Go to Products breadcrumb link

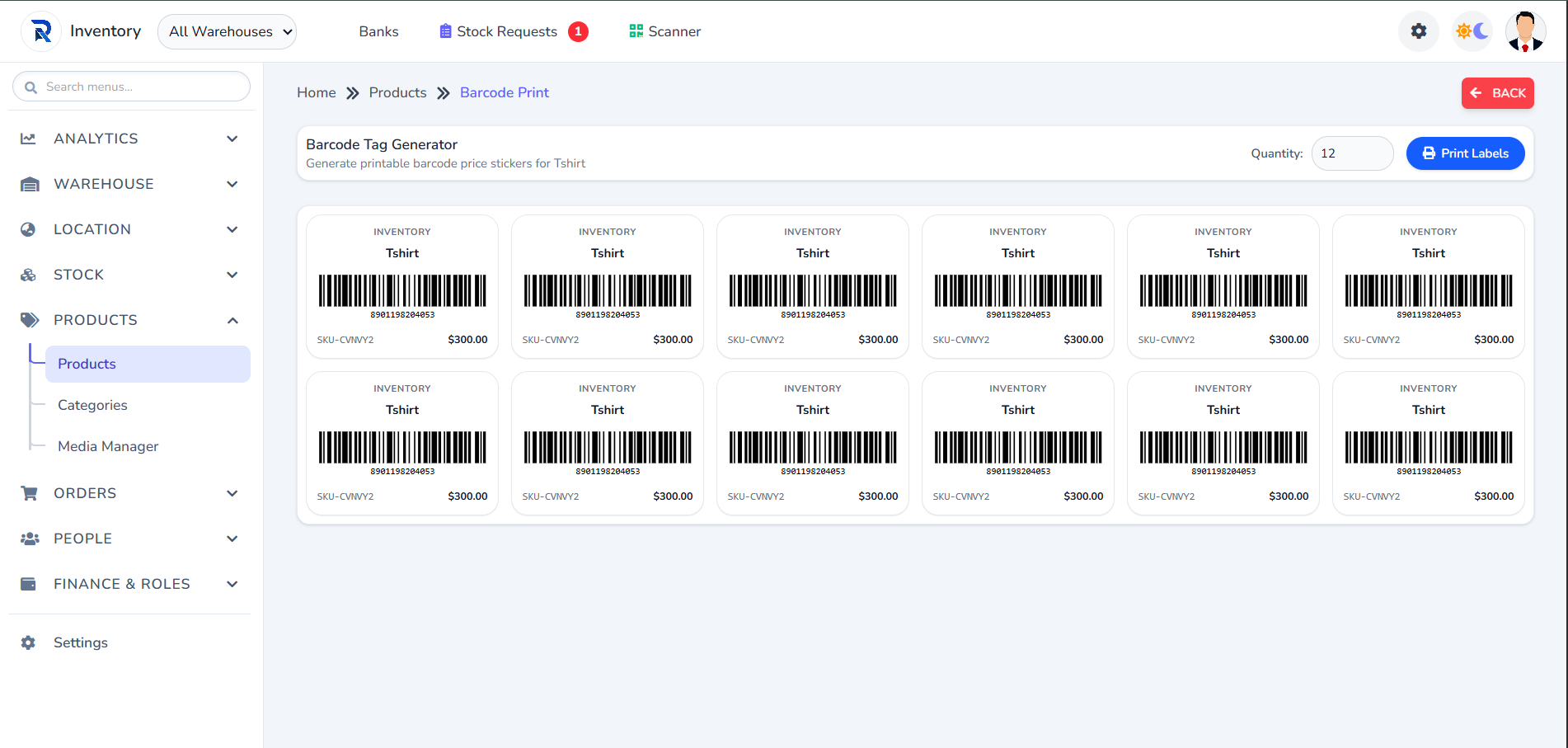coord(397,92)
